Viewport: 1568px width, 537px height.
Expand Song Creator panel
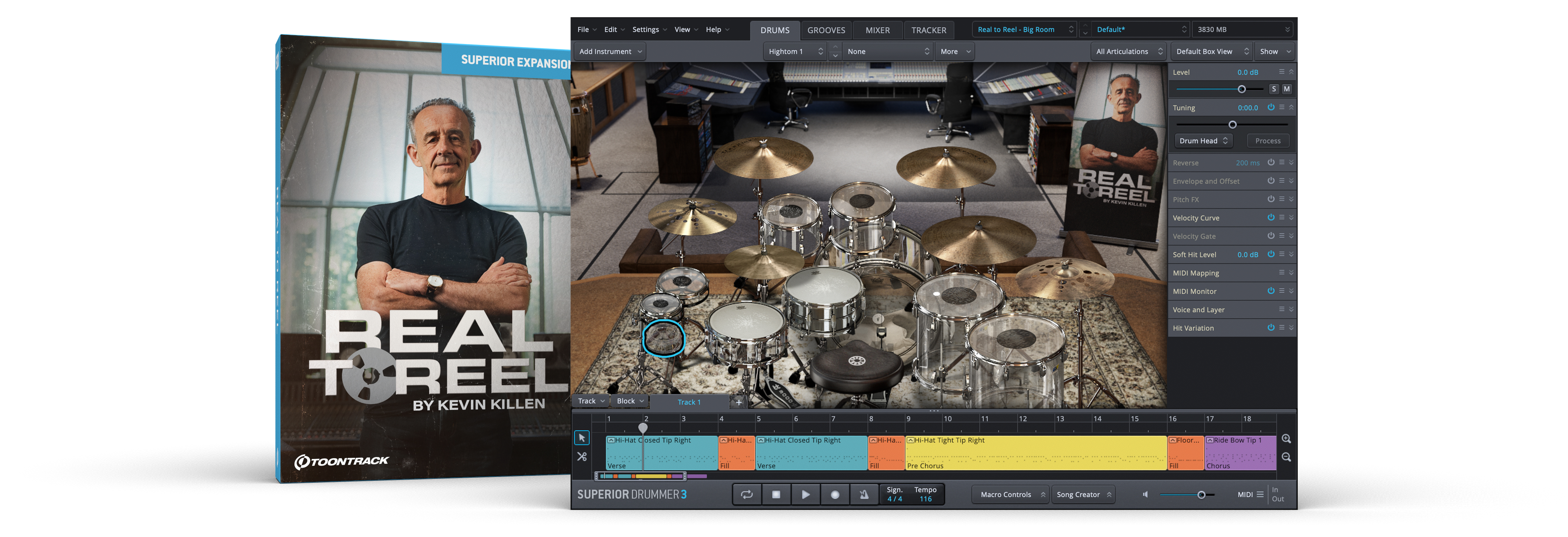click(x=1083, y=495)
